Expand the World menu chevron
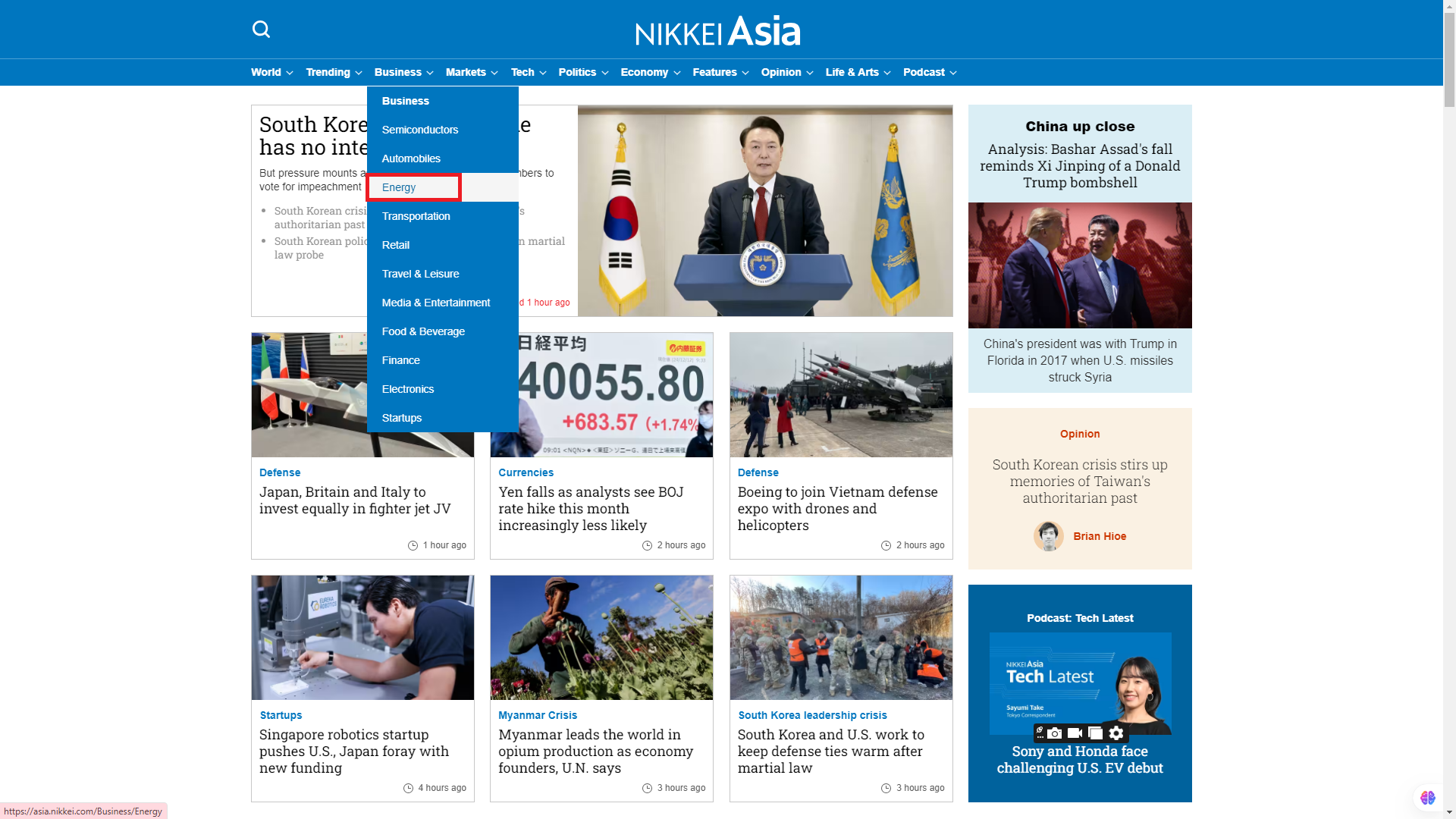Image resolution: width=1456 pixels, height=819 pixels. [290, 73]
